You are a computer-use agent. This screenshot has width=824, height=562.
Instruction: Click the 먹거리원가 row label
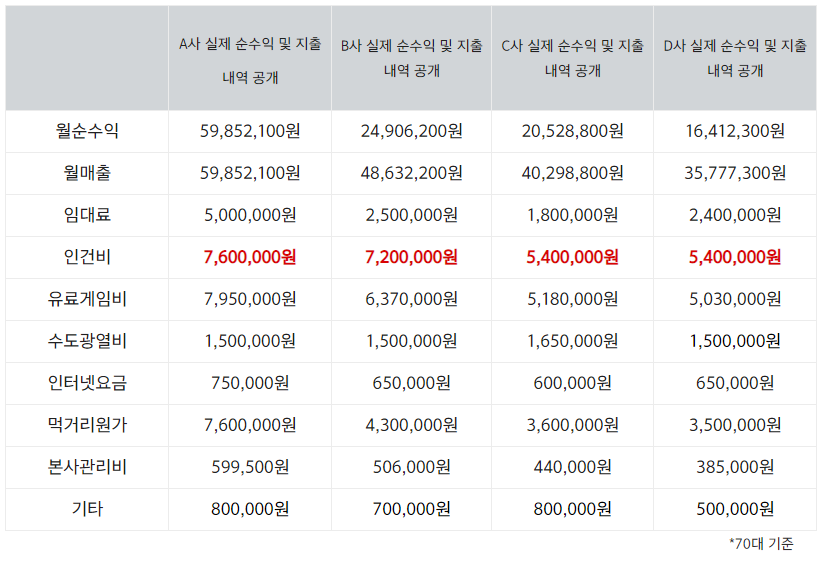[x=87, y=425]
